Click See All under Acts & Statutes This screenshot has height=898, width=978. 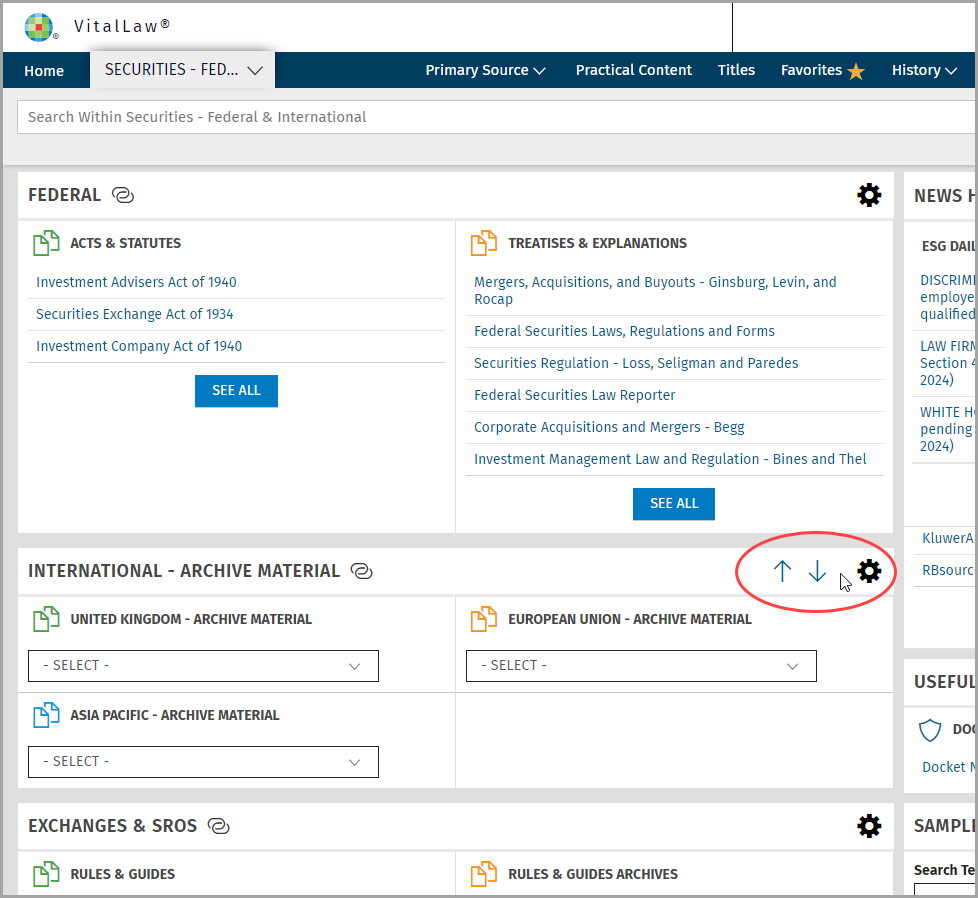click(236, 391)
